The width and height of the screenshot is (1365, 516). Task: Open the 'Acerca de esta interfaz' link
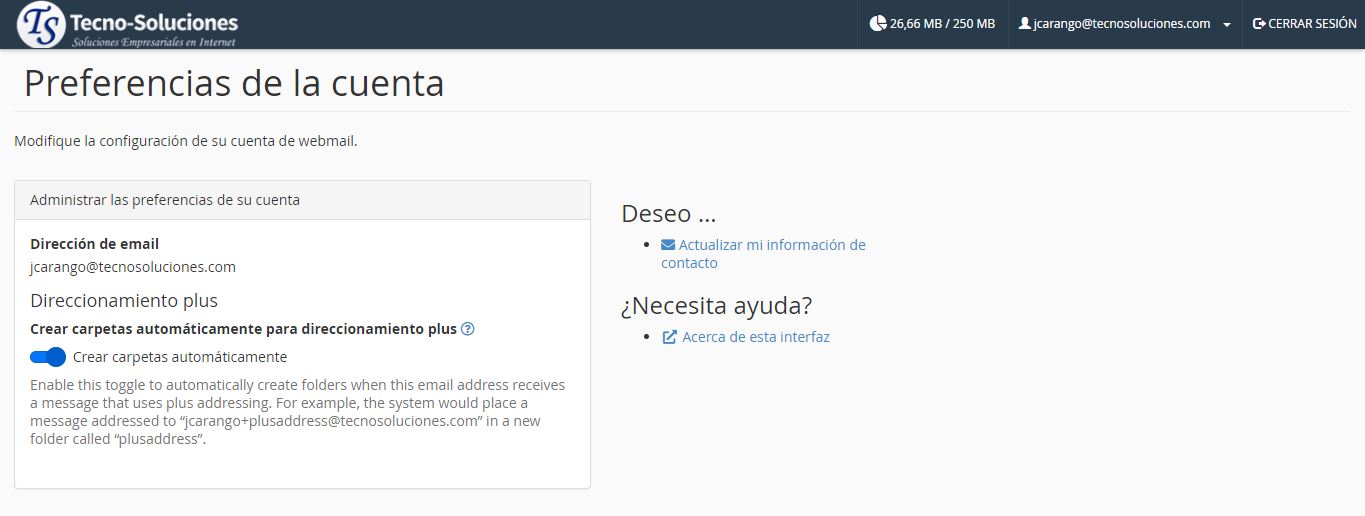coord(755,337)
